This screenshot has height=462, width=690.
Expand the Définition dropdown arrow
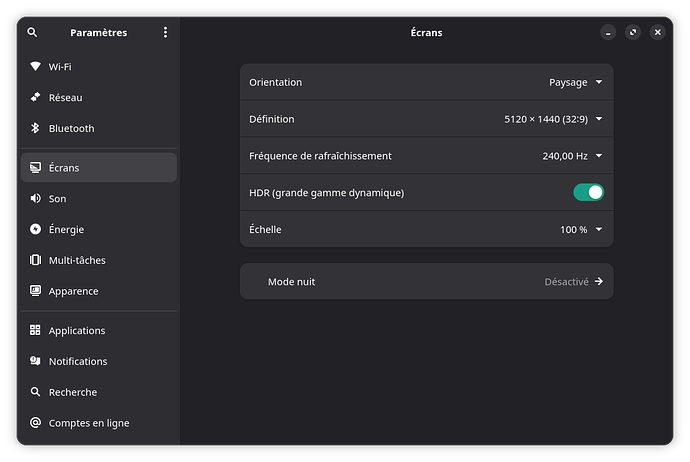599,119
